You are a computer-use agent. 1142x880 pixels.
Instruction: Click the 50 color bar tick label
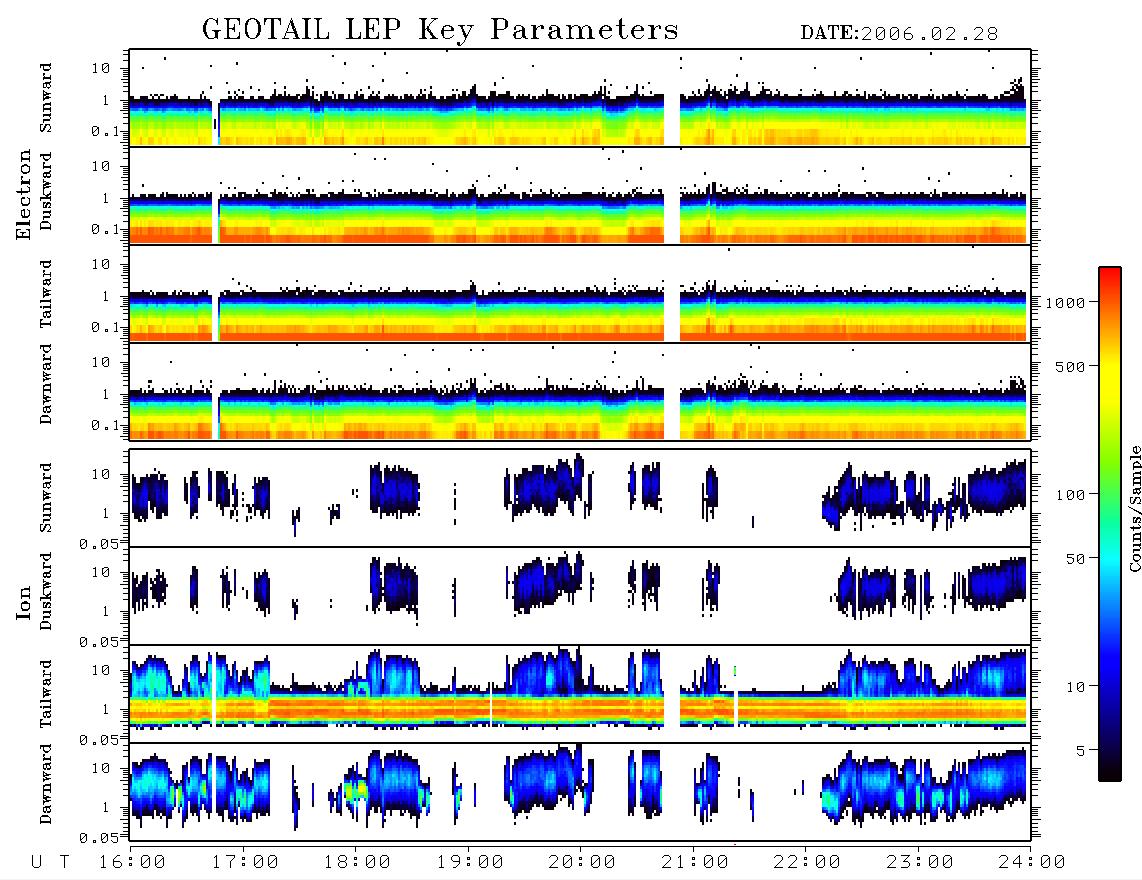point(1075,559)
